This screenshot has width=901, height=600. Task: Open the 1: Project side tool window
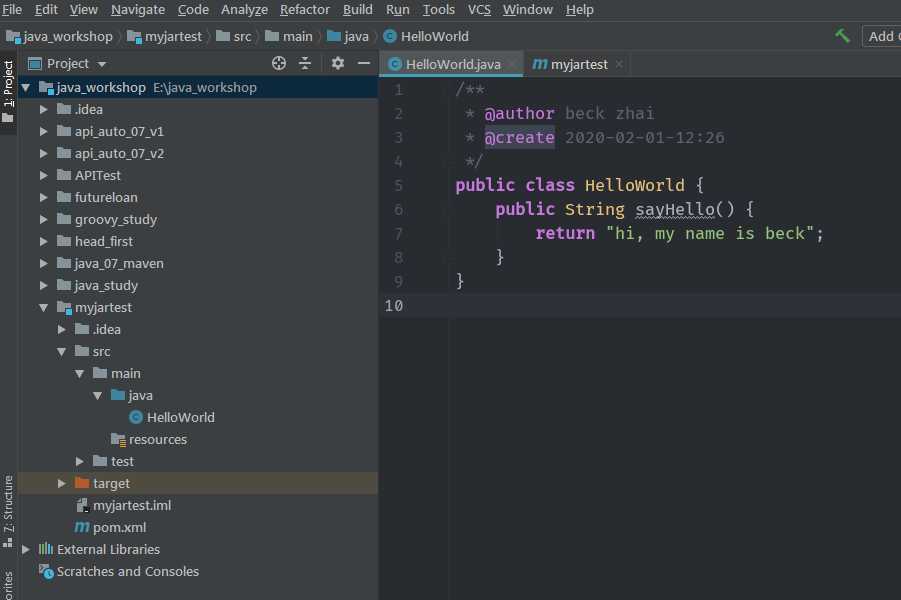[x=8, y=90]
